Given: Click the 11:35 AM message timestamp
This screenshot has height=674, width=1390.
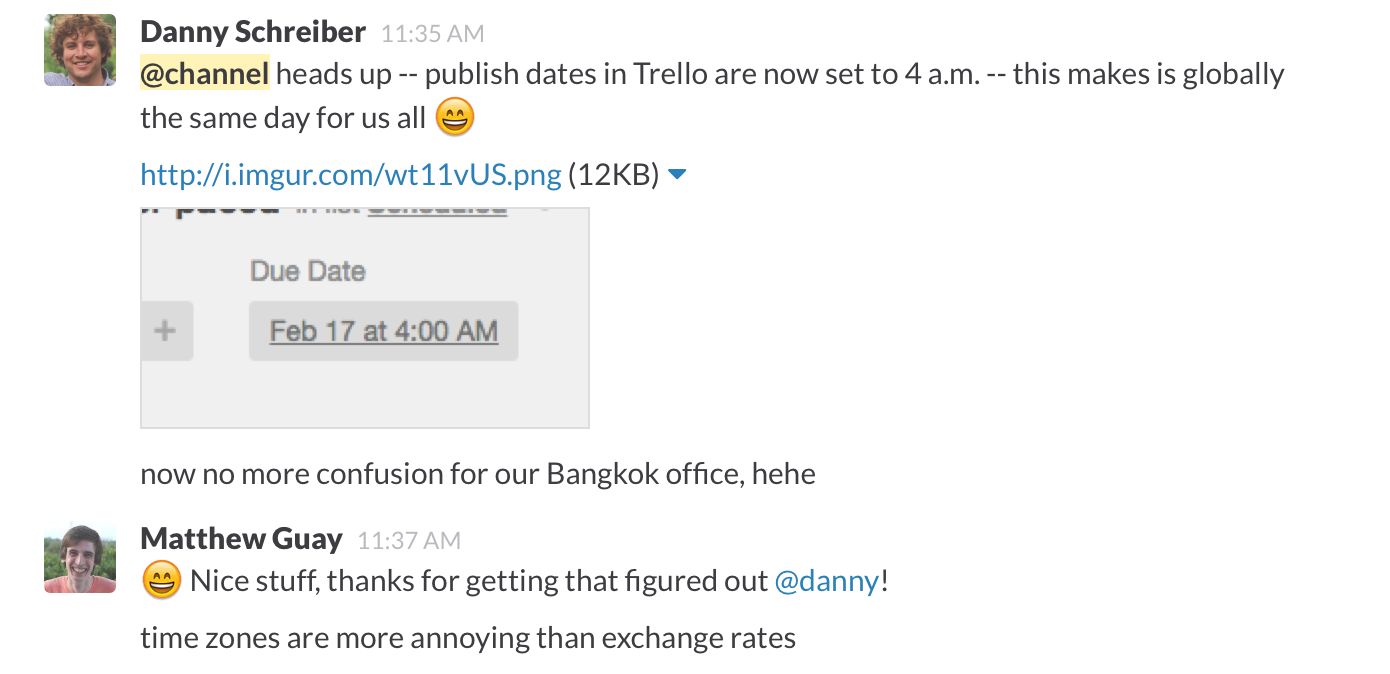Looking at the screenshot, I should click(432, 34).
